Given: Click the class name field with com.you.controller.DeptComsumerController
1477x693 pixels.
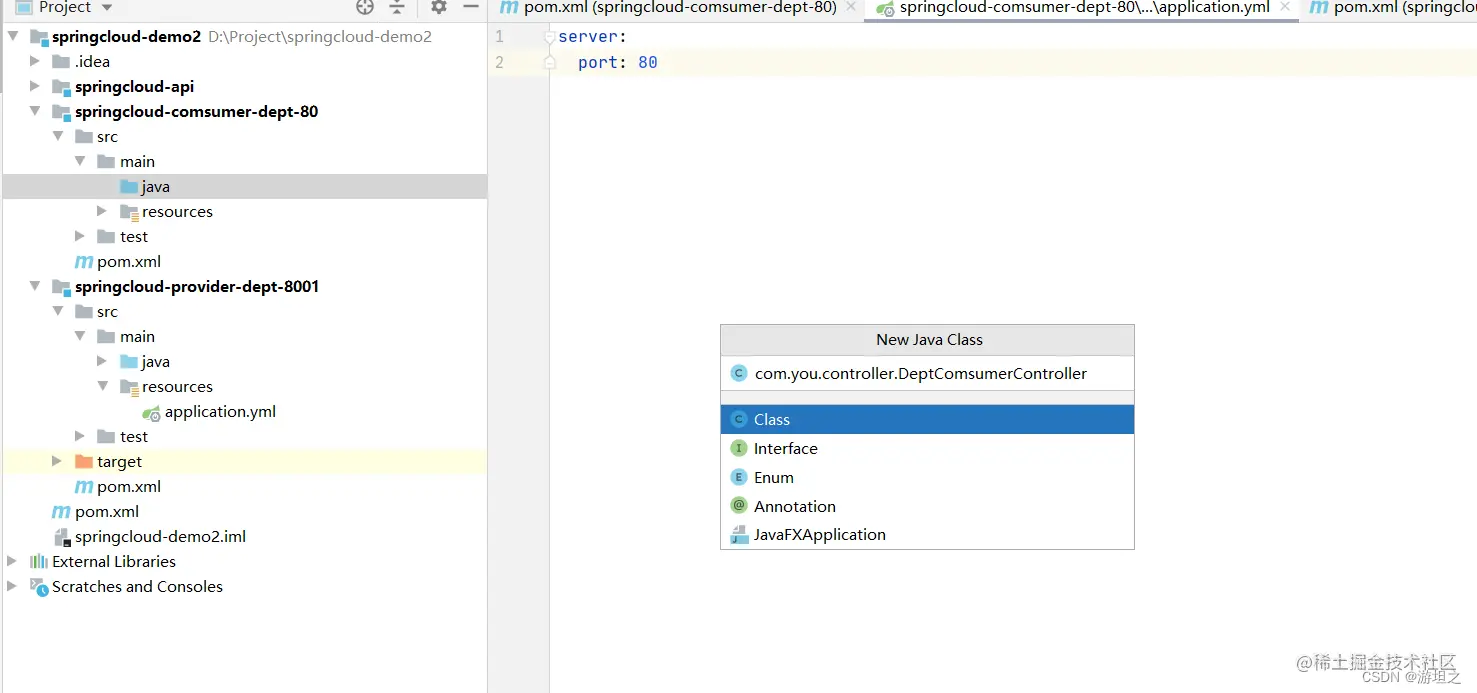Looking at the screenshot, I should [927, 374].
